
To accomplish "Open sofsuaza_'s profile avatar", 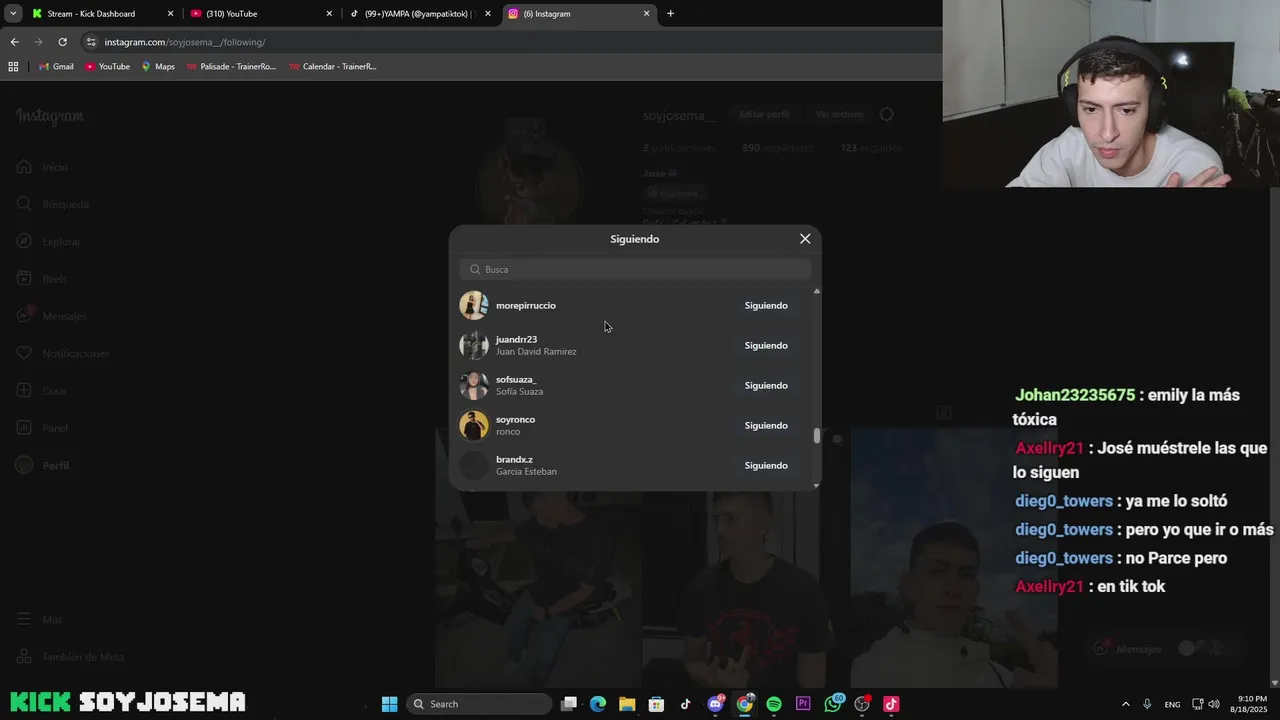I will (x=474, y=385).
